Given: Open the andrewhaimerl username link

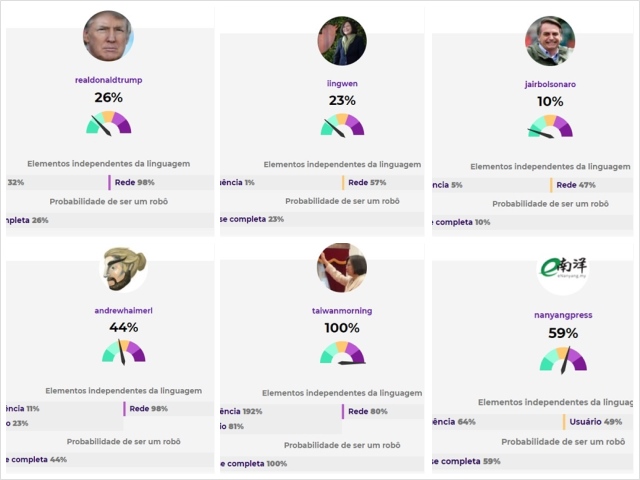Looking at the screenshot, I should coord(123,311).
